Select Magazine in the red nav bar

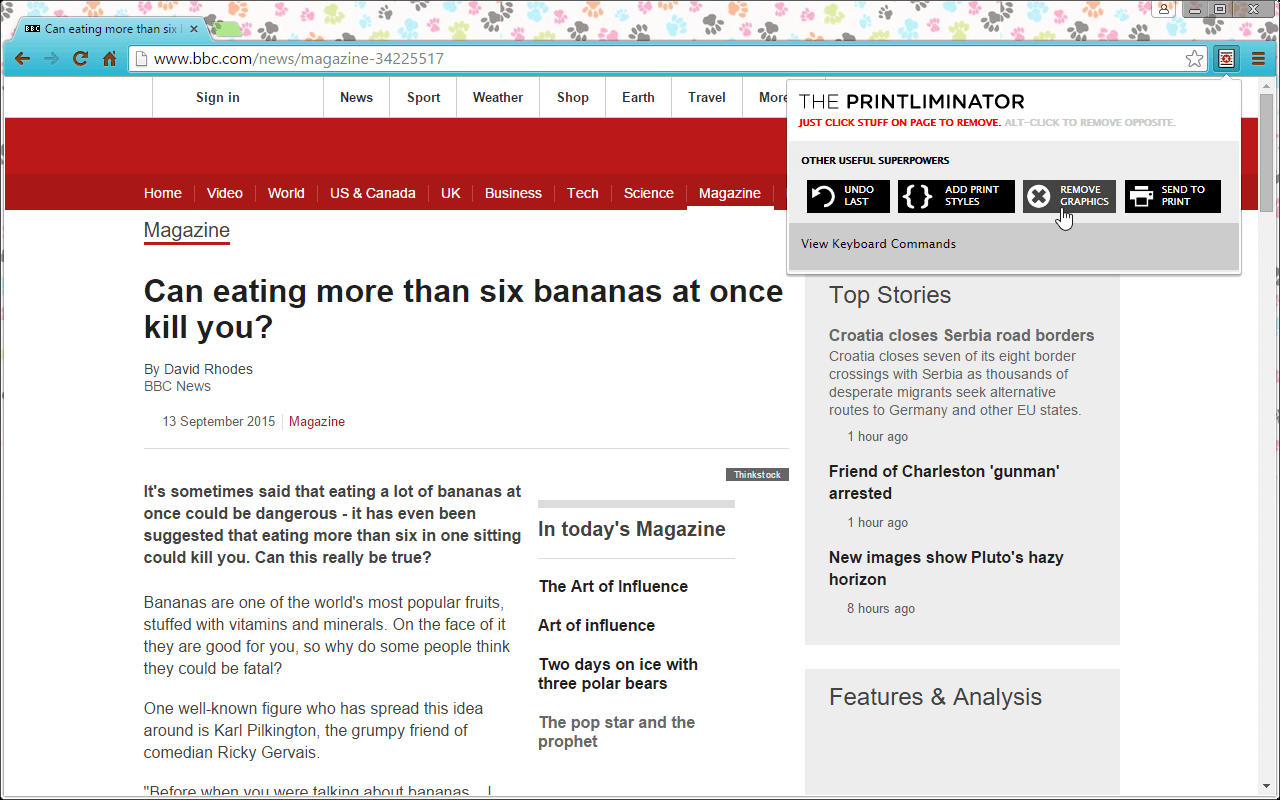pos(730,193)
